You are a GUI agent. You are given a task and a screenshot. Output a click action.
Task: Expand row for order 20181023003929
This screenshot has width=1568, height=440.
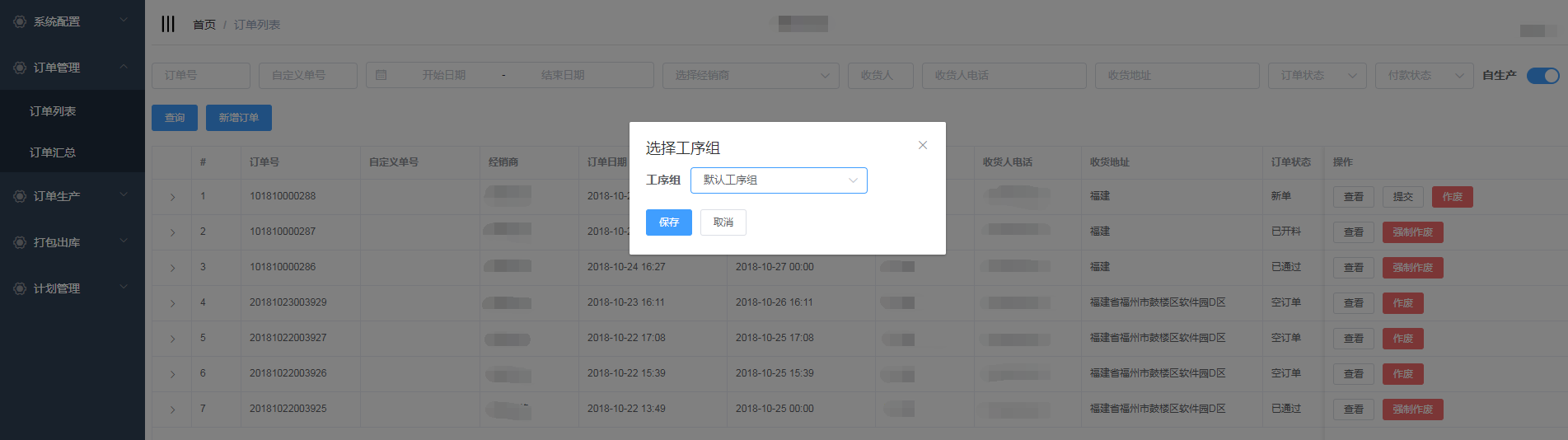coord(172,303)
